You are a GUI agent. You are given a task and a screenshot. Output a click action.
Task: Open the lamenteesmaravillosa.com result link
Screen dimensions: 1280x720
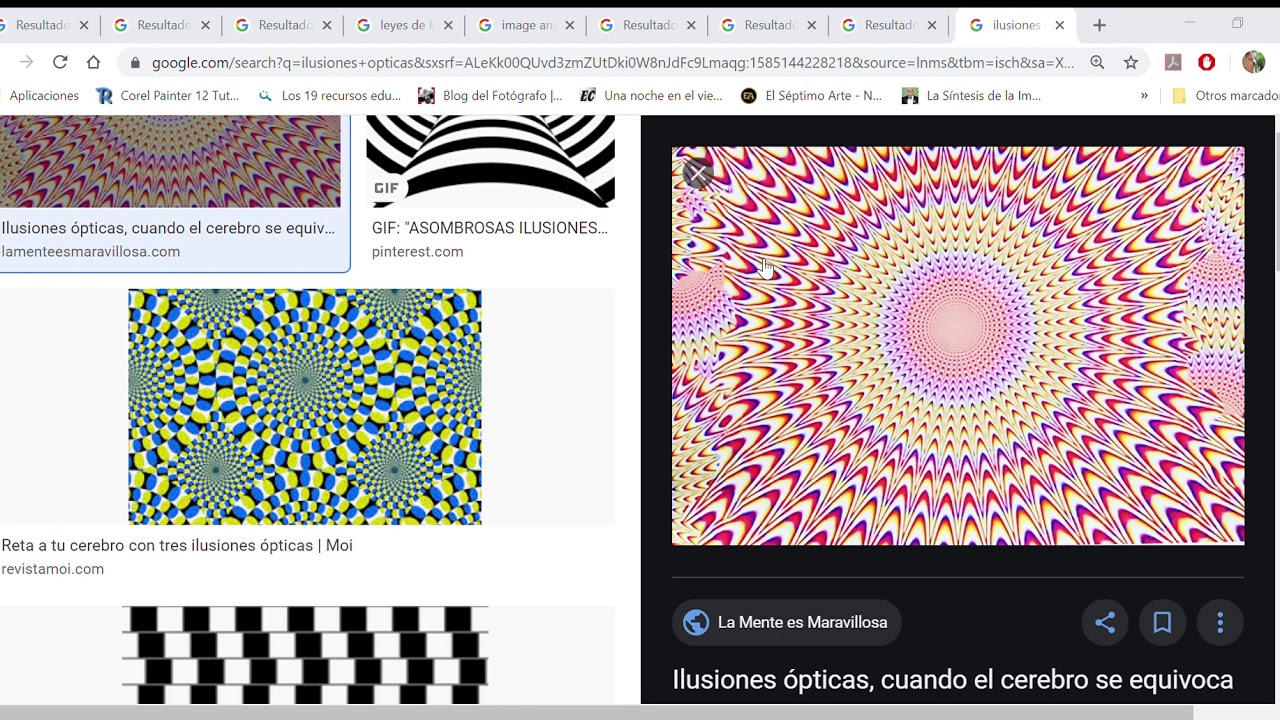[x=91, y=252]
